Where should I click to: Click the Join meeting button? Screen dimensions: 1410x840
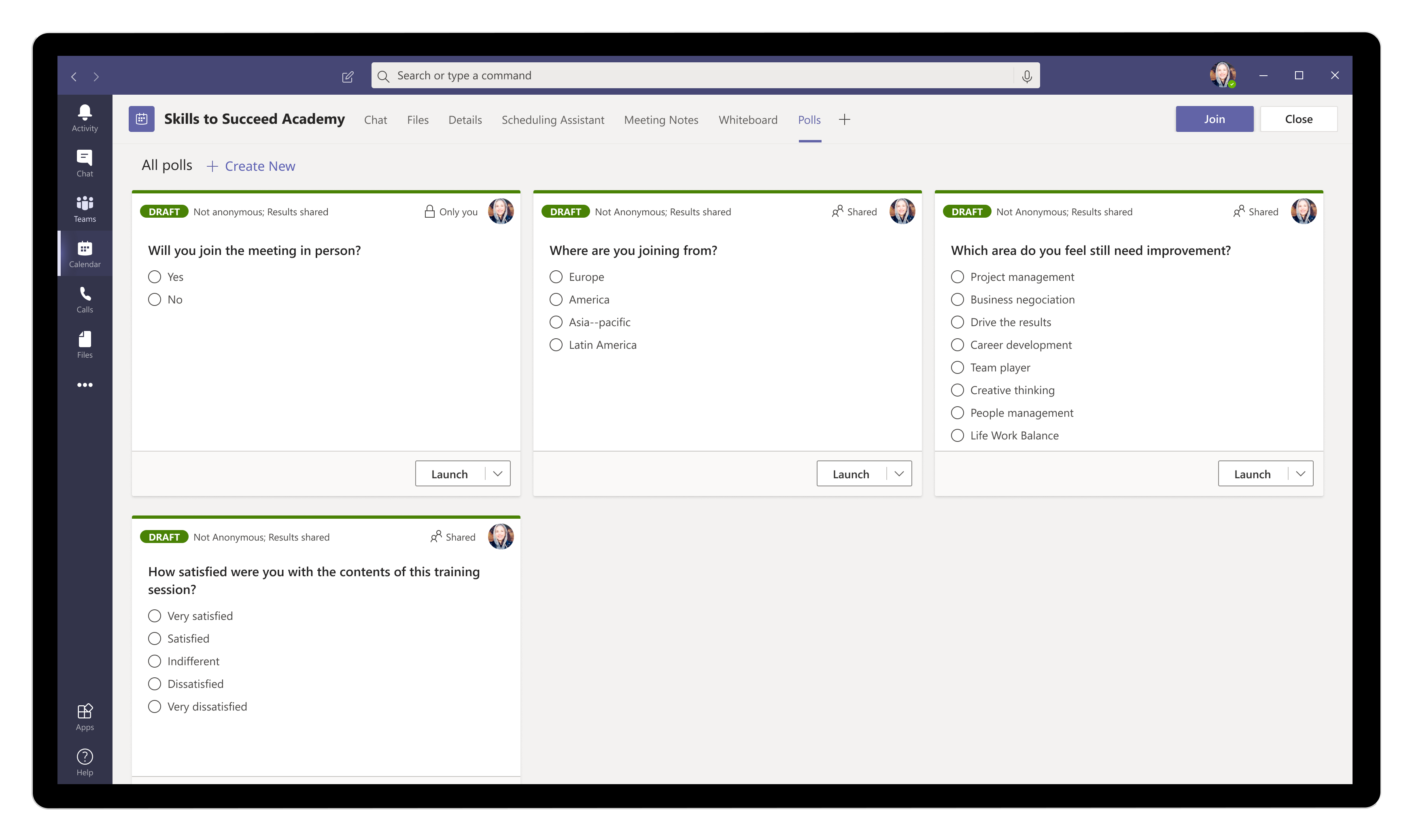point(1215,119)
